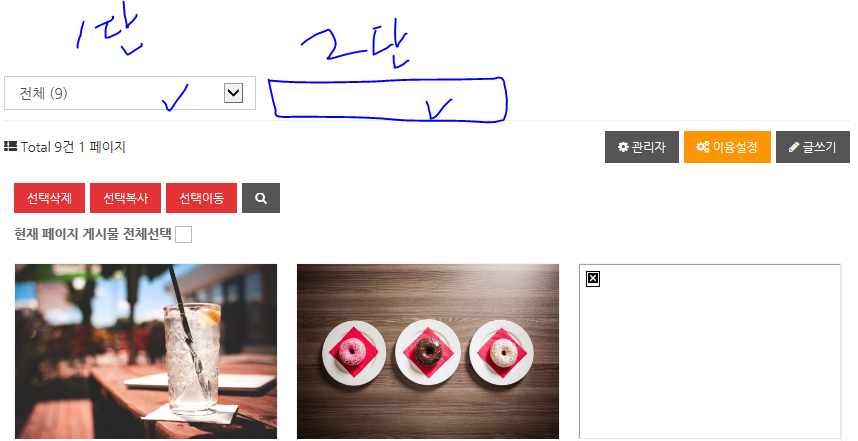This screenshot has width=858, height=441.
Task: Click the 글쓰기 write post button
Action: pyautogui.click(x=813, y=147)
